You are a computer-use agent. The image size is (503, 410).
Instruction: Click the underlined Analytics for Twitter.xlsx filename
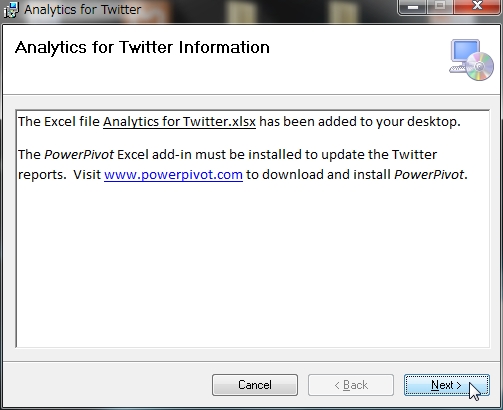[179, 122]
